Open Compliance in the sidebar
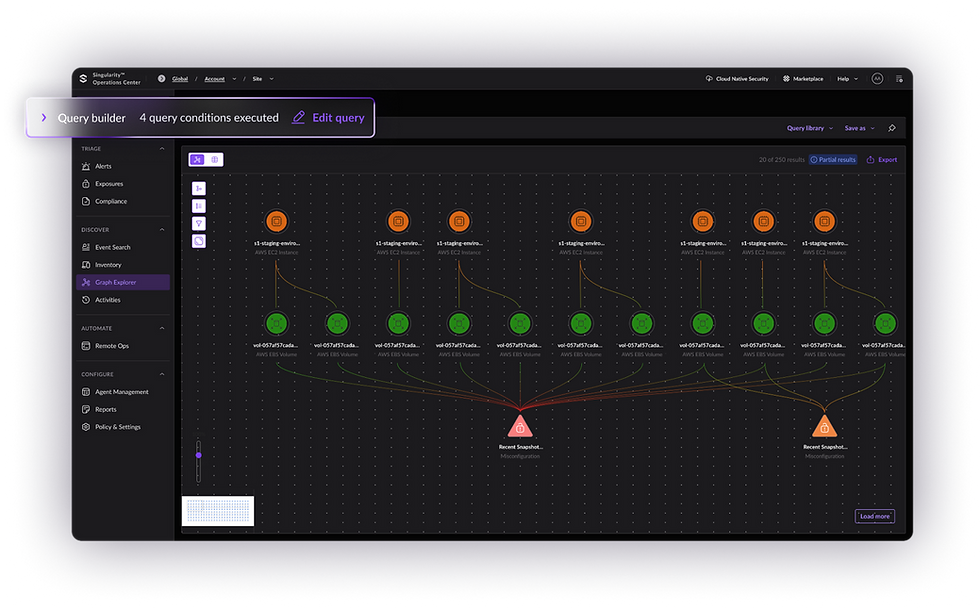The height and width of the screenshot is (608, 980). pyautogui.click(x=122, y=201)
